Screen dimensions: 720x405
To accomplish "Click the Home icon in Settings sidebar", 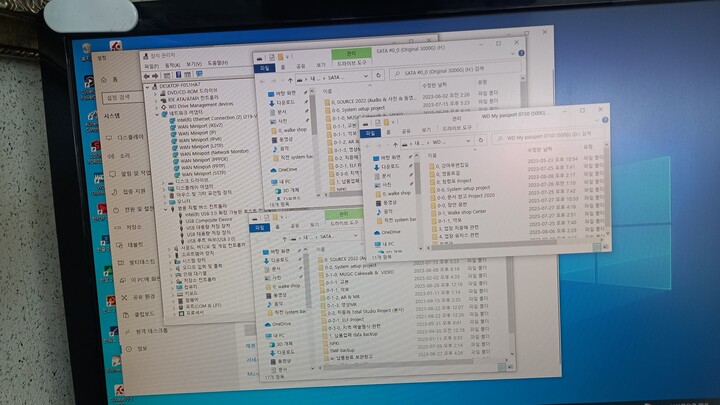I will pos(104,80).
